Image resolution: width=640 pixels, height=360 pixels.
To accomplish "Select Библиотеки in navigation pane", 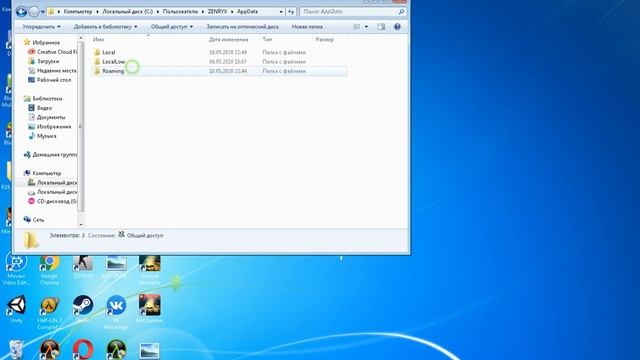I will point(47,98).
